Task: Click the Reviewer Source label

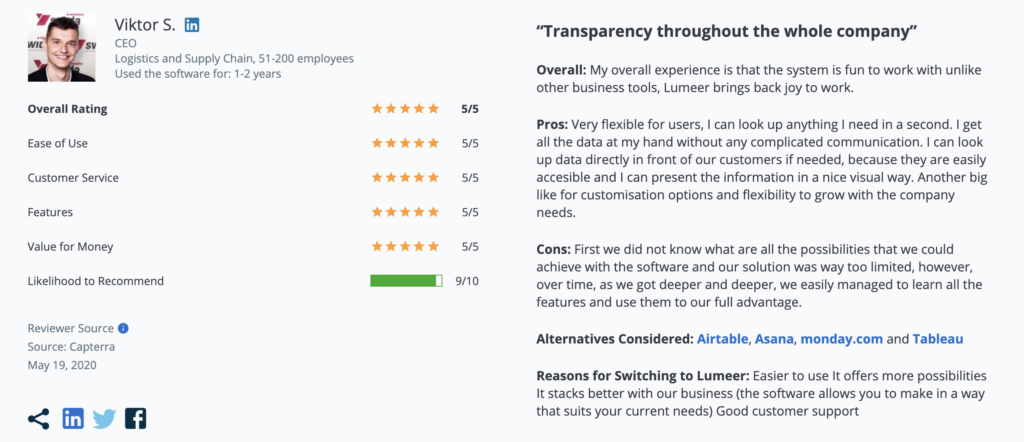Action: [x=71, y=328]
